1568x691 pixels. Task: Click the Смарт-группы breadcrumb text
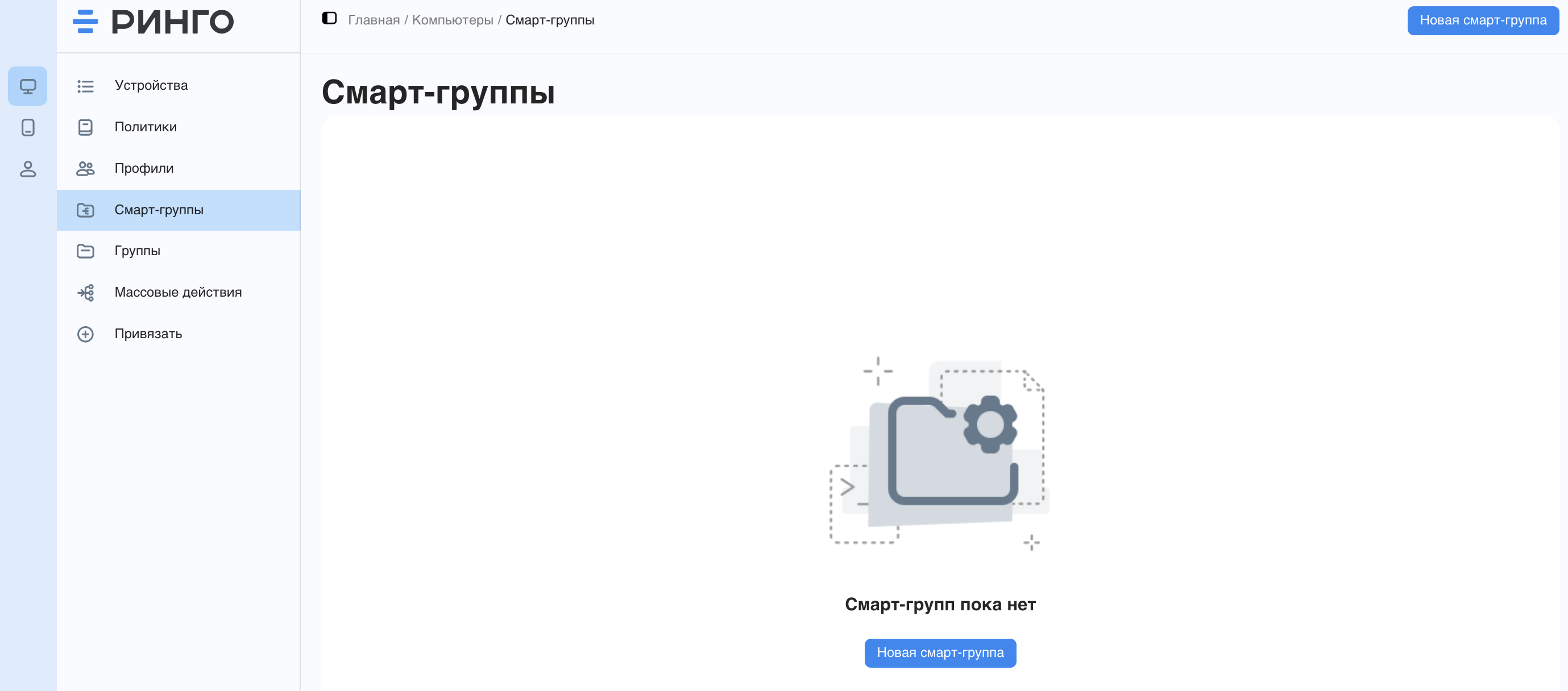pyautogui.click(x=550, y=20)
